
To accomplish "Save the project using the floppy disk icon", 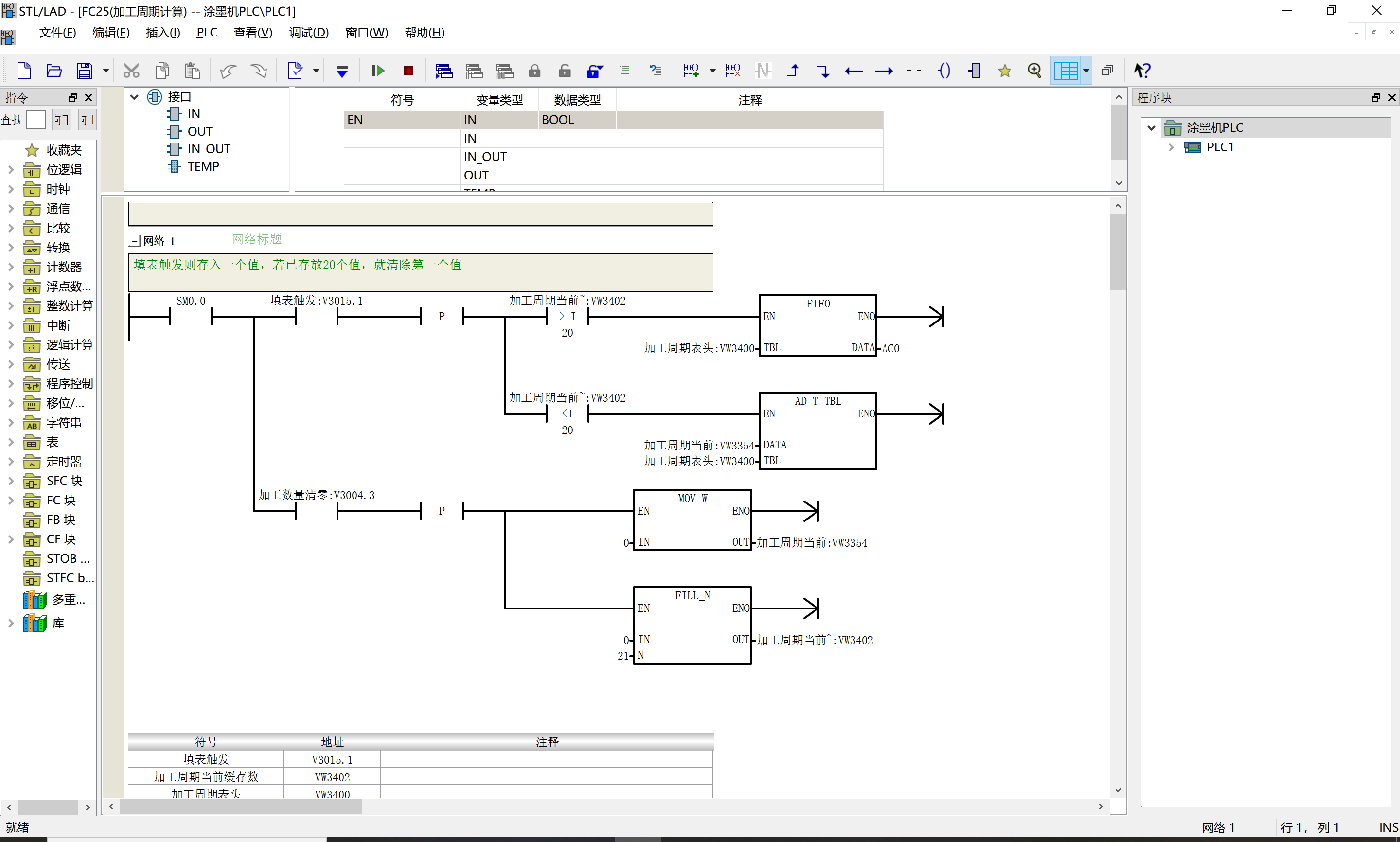I will point(85,71).
